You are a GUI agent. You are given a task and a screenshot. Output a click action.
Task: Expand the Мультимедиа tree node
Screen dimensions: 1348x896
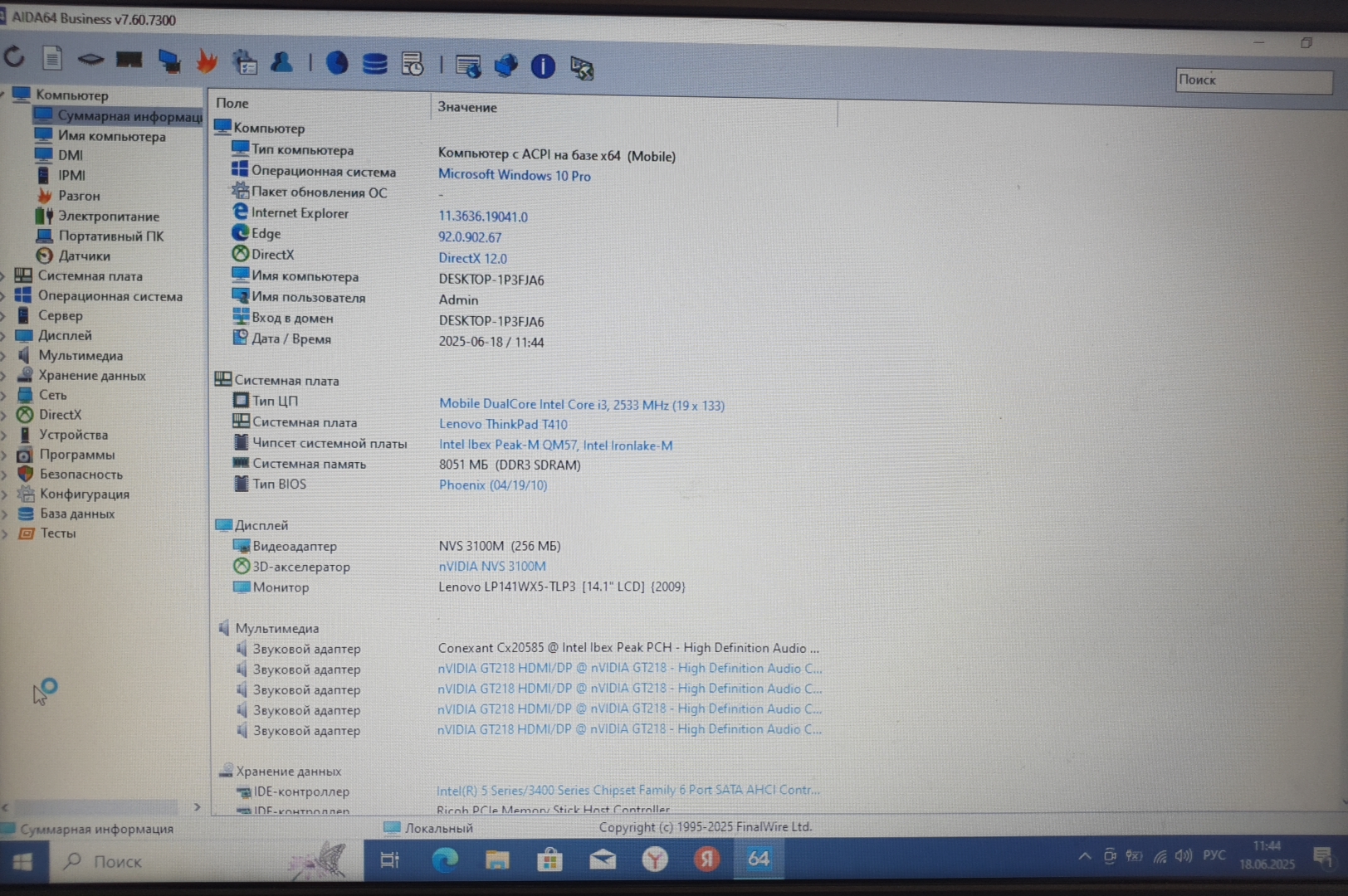tap(4, 355)
